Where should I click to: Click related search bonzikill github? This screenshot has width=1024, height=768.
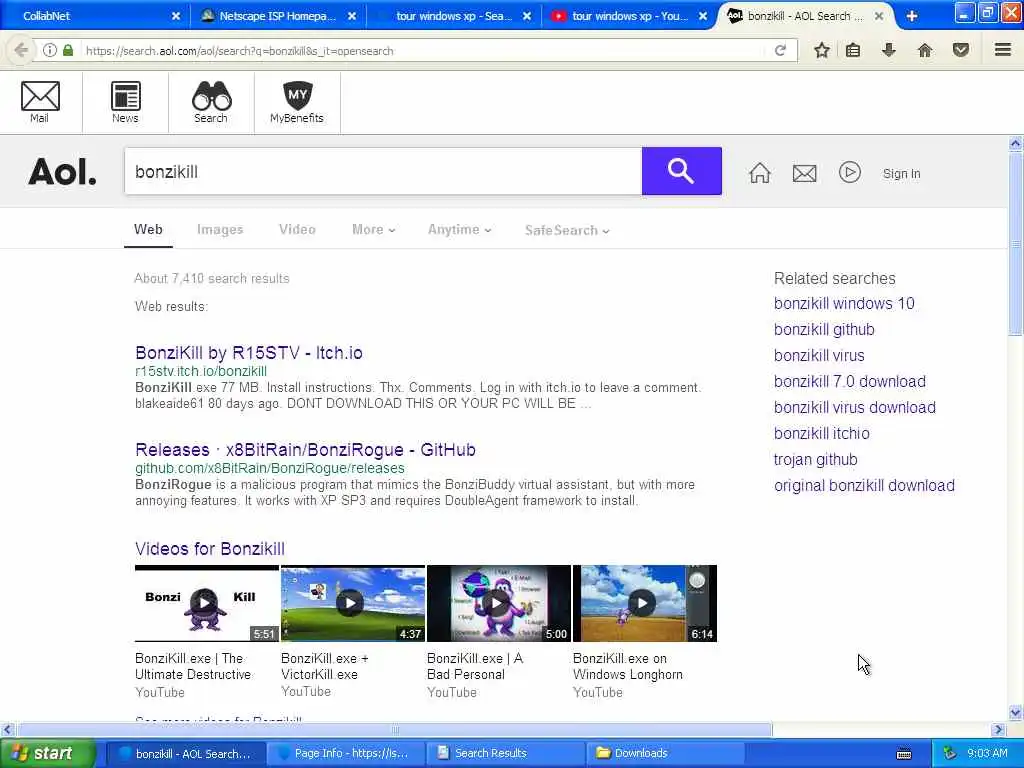pos(824,330)
